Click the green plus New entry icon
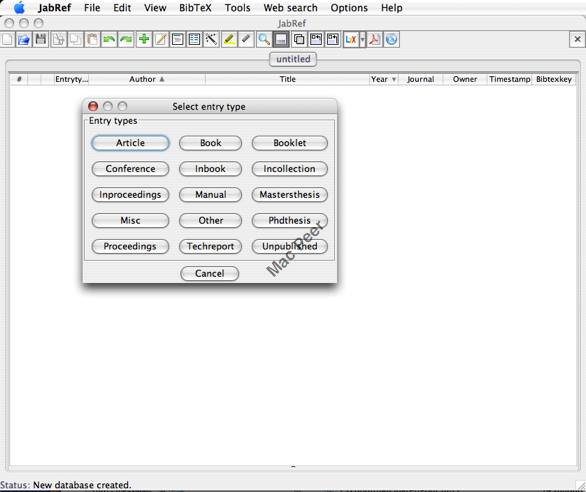The width and height of the screenshot is (586, 492). tap(144, 39)
